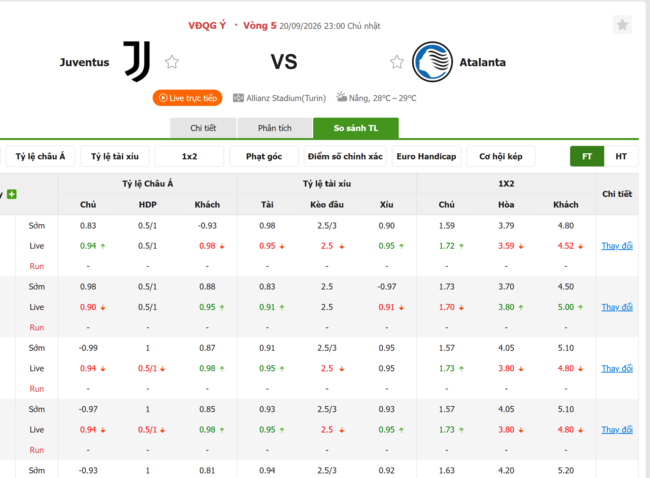The width and height of the screenshot is (650, 478).
Task: Click the Juventus team name
Action: (x=85, y=62)
